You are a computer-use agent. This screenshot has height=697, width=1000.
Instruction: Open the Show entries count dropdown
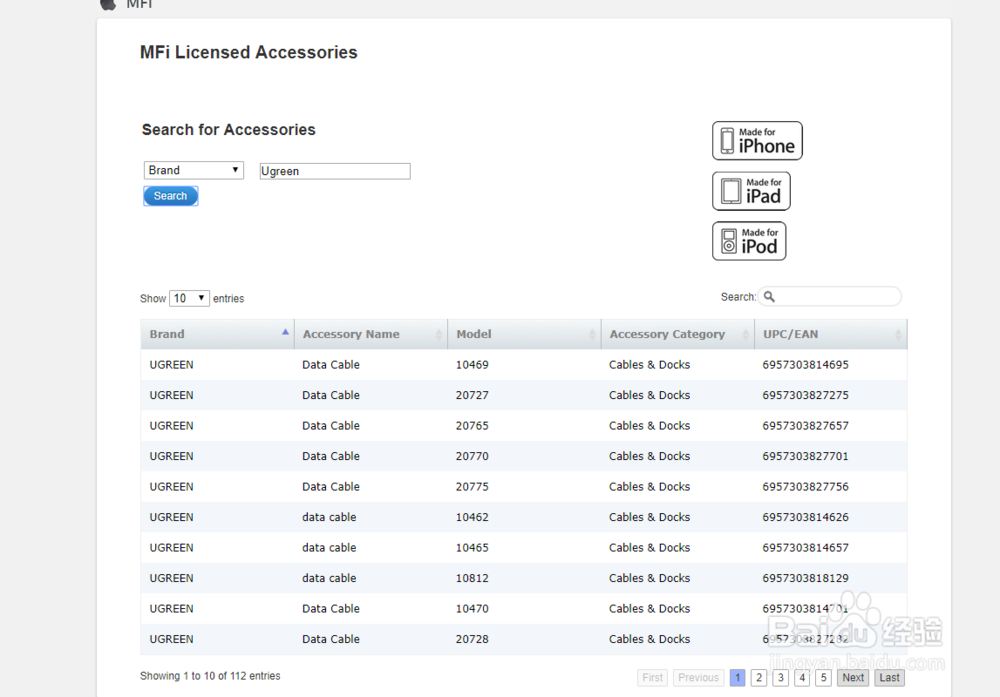tap(189, 298)
